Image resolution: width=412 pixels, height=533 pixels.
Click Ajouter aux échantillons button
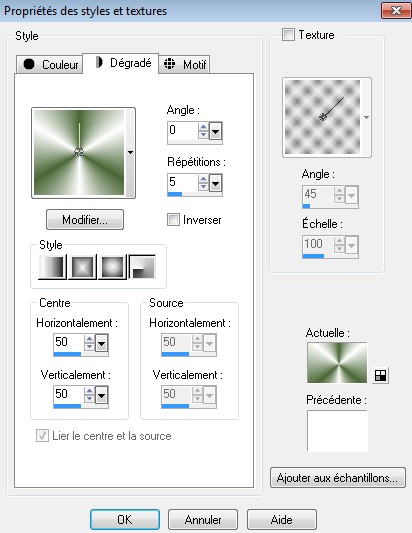pos(338,478)
